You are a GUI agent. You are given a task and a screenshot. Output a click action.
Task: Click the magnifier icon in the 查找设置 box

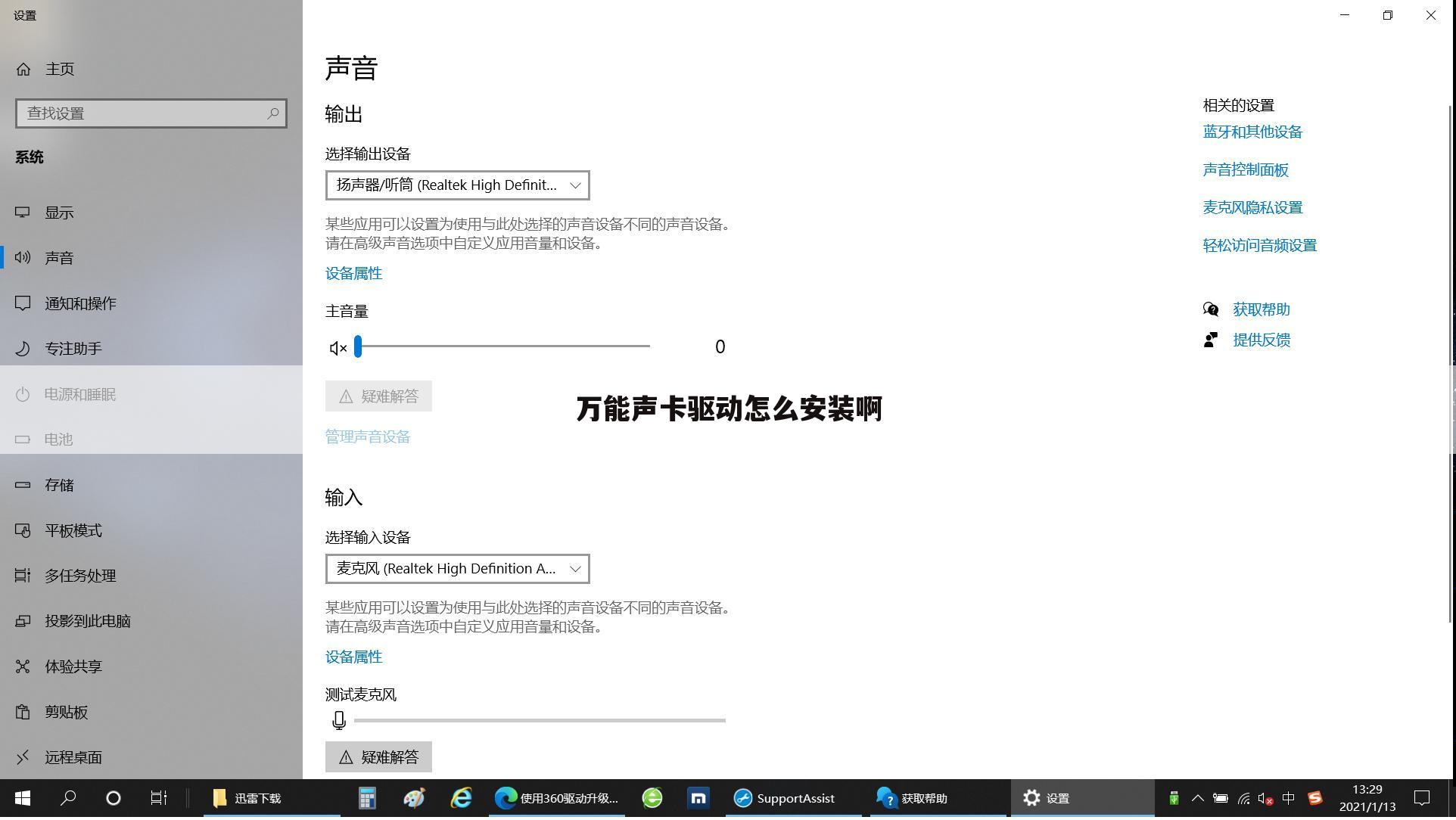coord(273,113)
